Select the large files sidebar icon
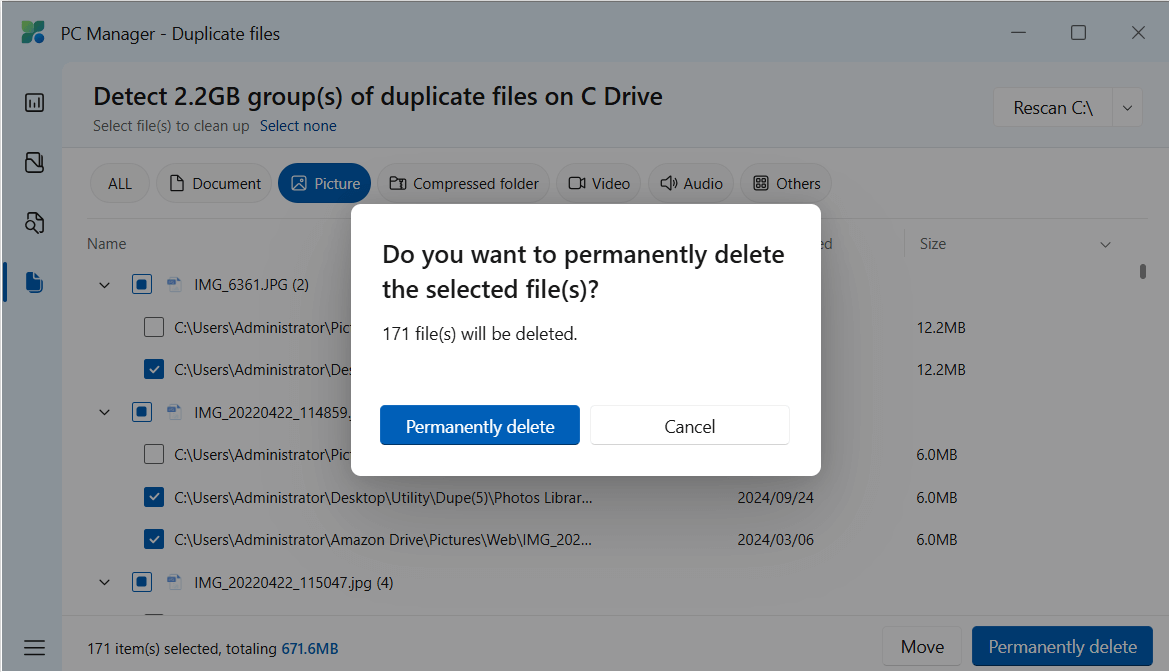The width and height of the screenshot is (1170, 672). pyautogui.click(x=34, y=162)
